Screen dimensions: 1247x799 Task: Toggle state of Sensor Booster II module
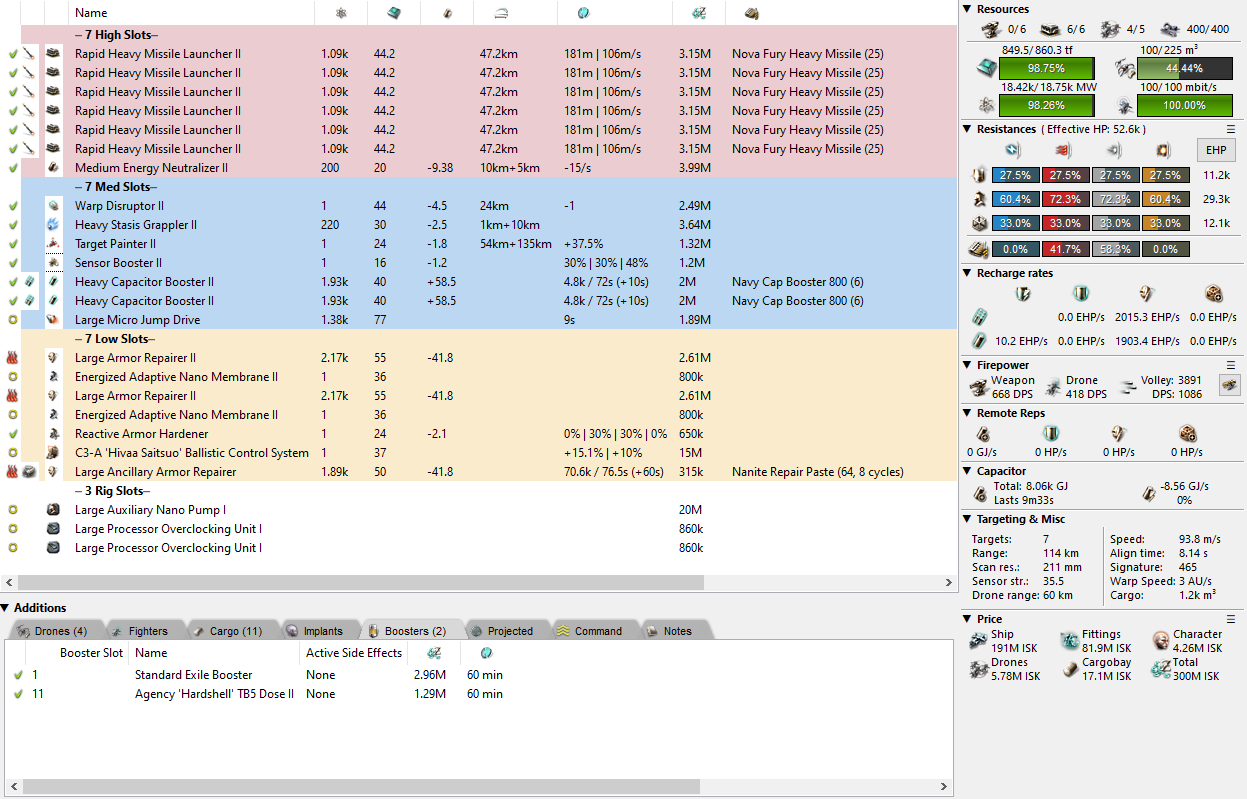13,263
